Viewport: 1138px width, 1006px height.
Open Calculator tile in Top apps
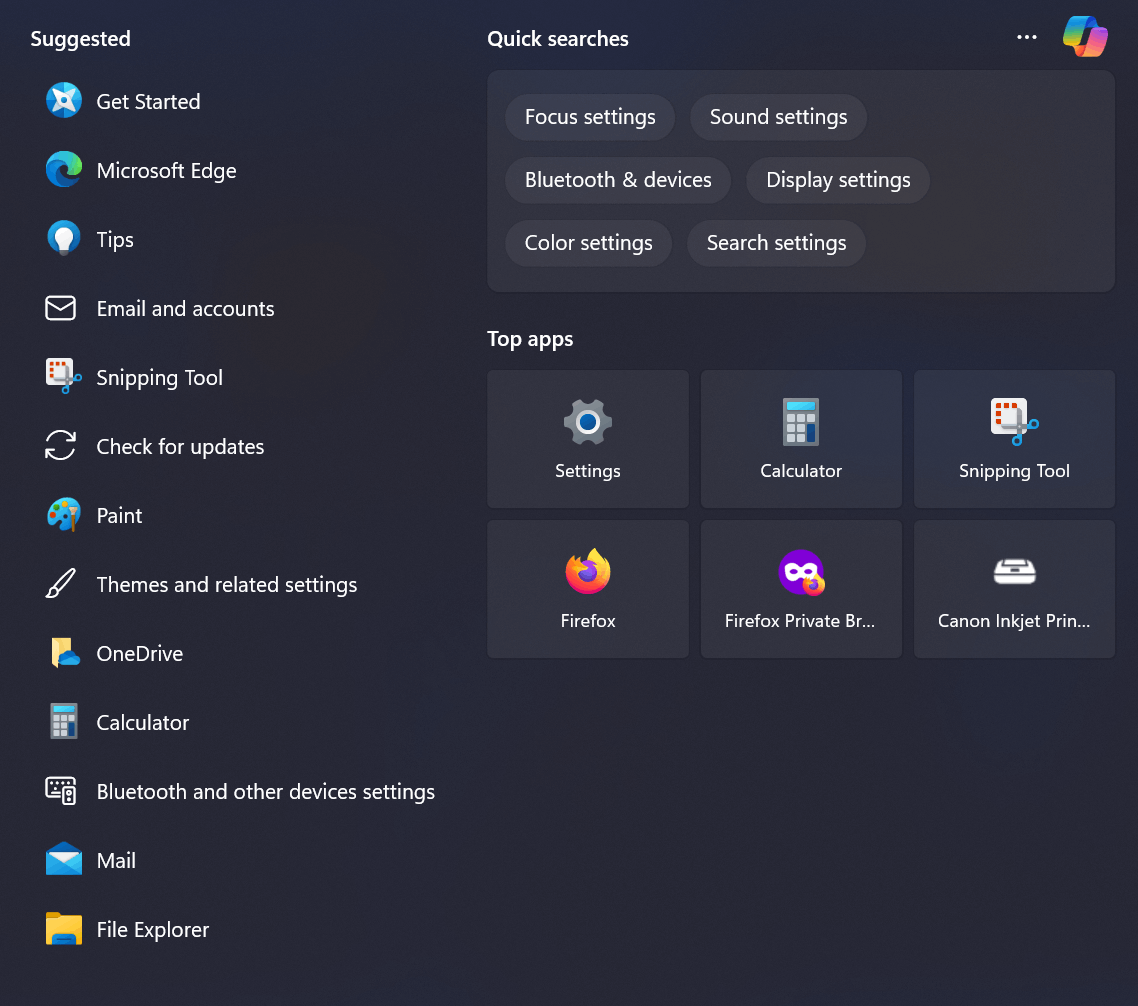pyautogui.click(x=801, y=439)
